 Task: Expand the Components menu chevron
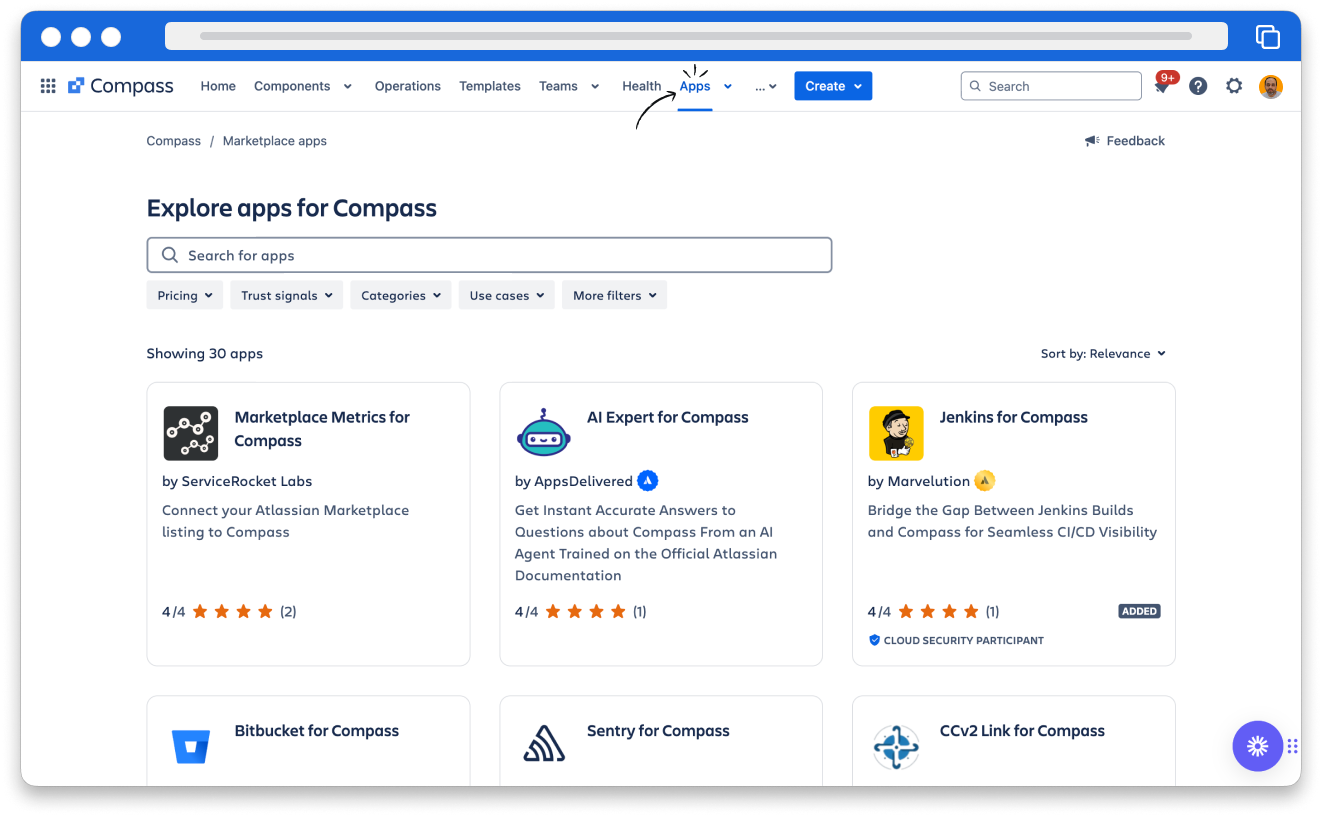[348, 86]
